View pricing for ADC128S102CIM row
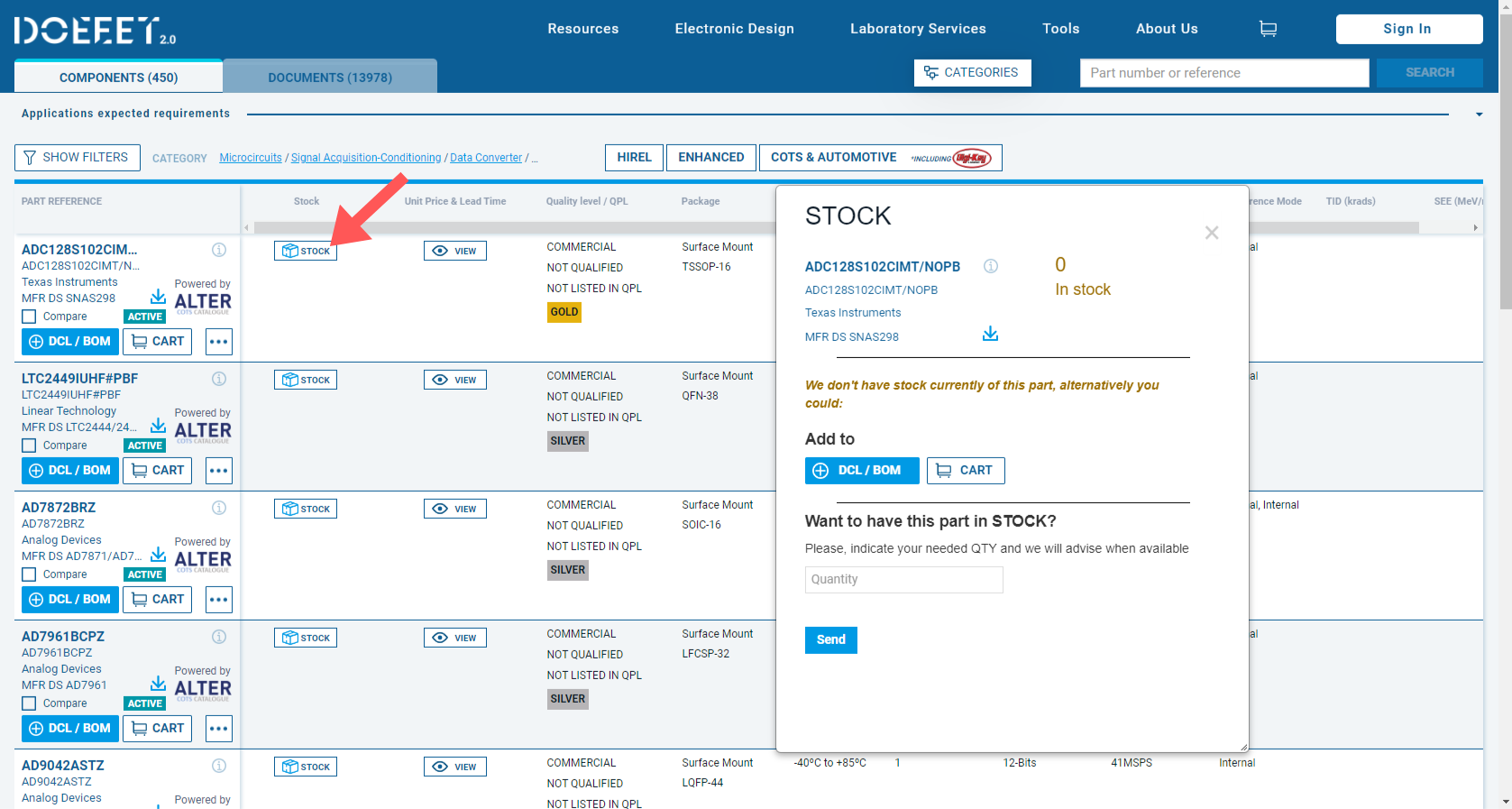 click(x=455, y=251)
